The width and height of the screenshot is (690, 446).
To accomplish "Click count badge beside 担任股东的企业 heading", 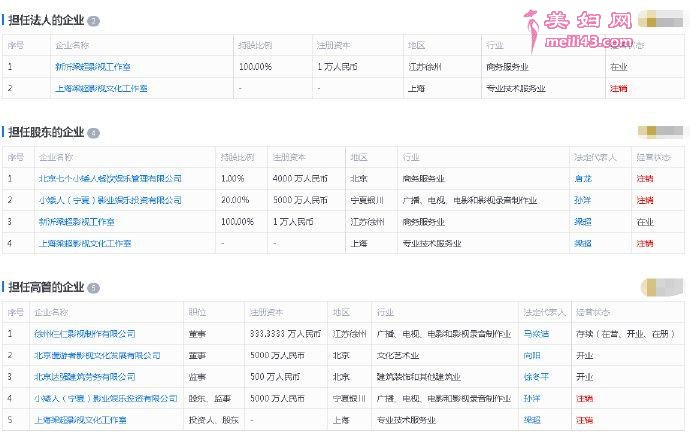I will coord(93,132).
